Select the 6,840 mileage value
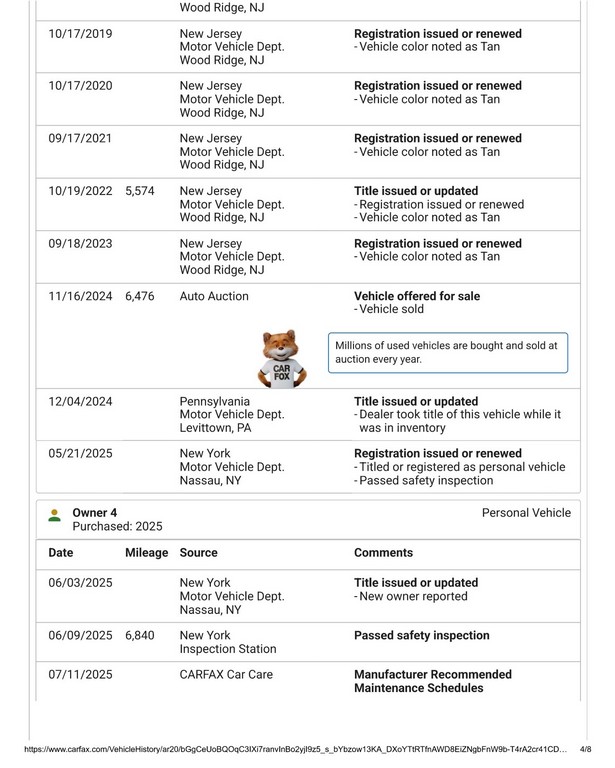Image resolution: width=615 pixels, height=768 pixels. coord(140,635)
